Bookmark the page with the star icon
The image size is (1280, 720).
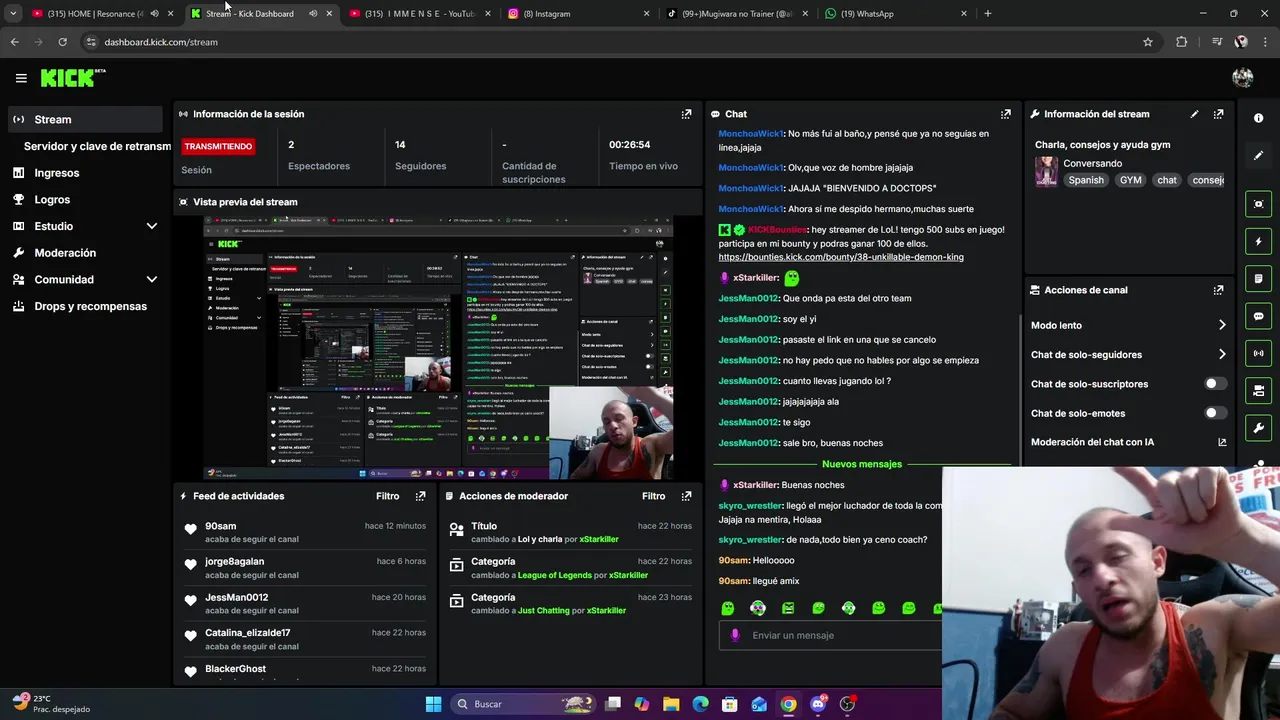click(x=1148, y=42)
